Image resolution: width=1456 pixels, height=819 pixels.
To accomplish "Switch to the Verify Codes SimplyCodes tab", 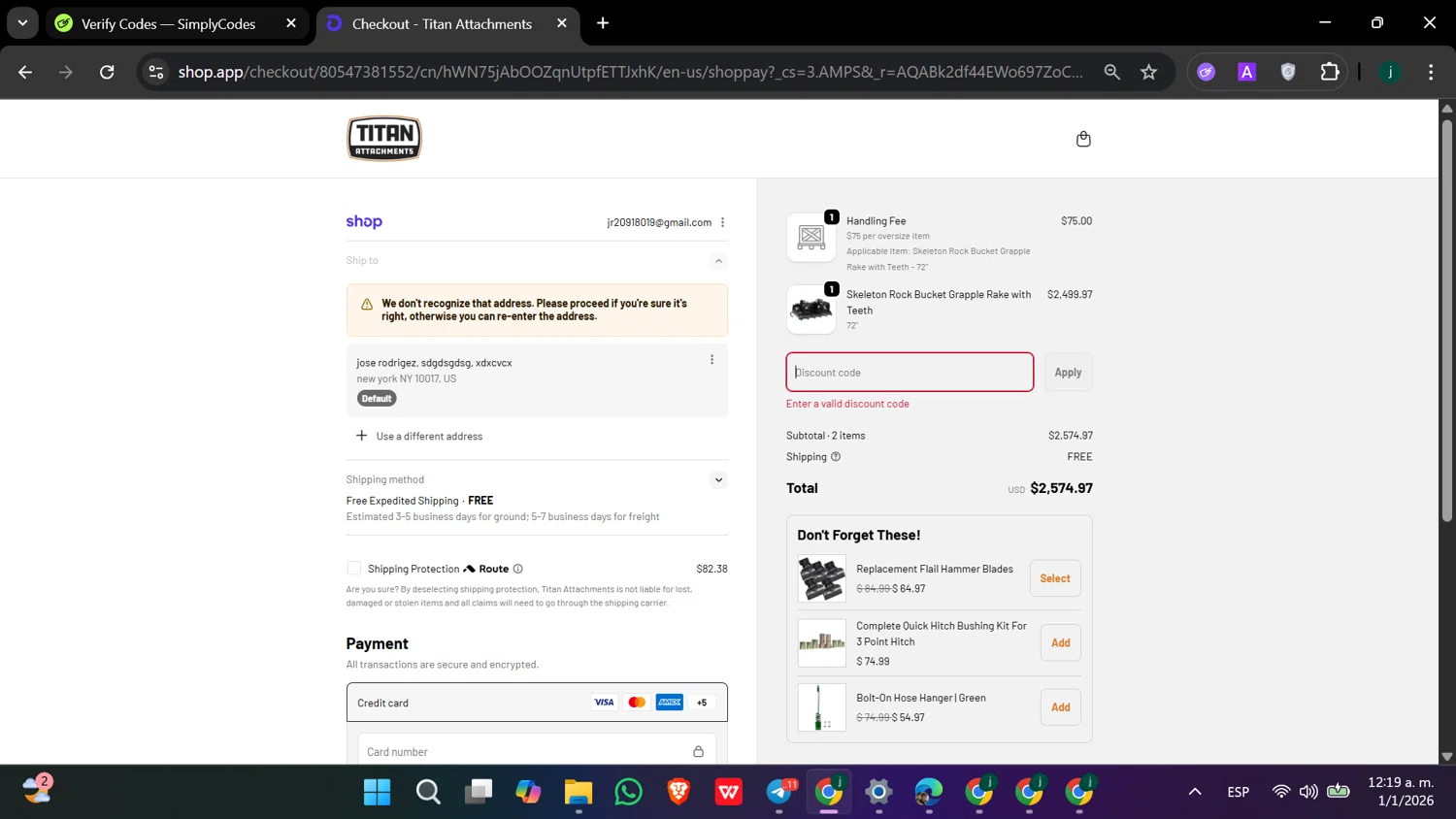I will [x=178, y=23].
